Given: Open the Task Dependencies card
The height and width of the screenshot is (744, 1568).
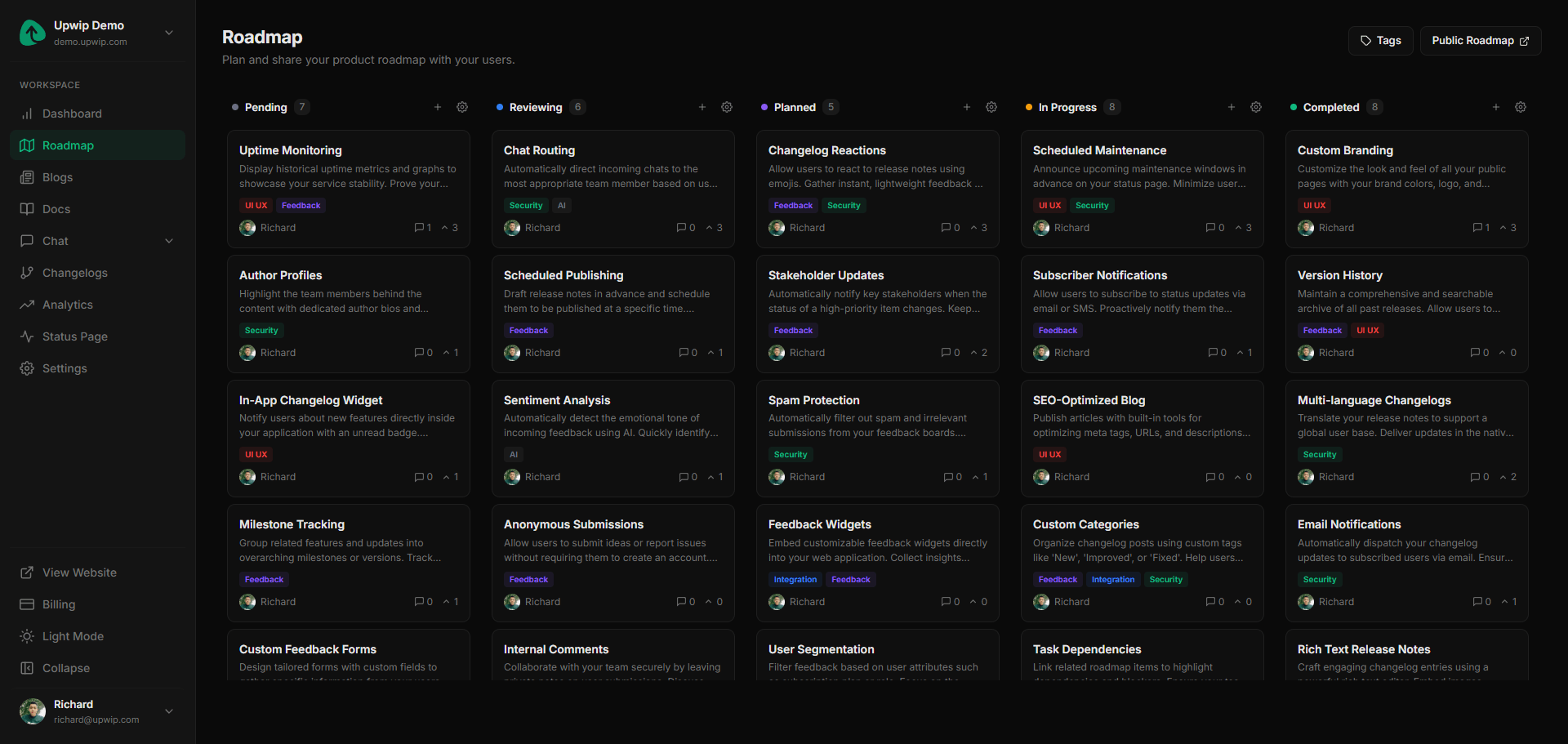Looking at the screenshot, I should pyautogui.click(x=1143, y=656).
